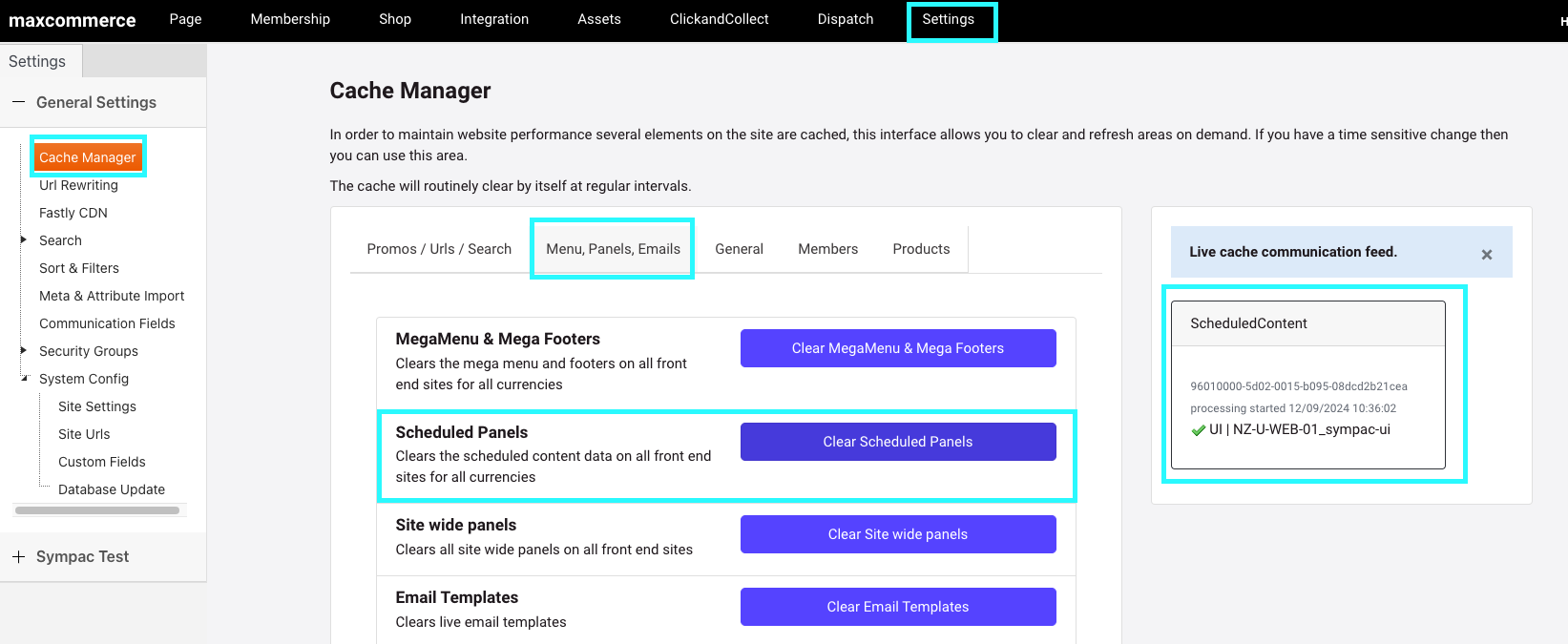Select the Members cache tab
The width and height of the screenshot is (1568, 644).
[x=827, y=249]
